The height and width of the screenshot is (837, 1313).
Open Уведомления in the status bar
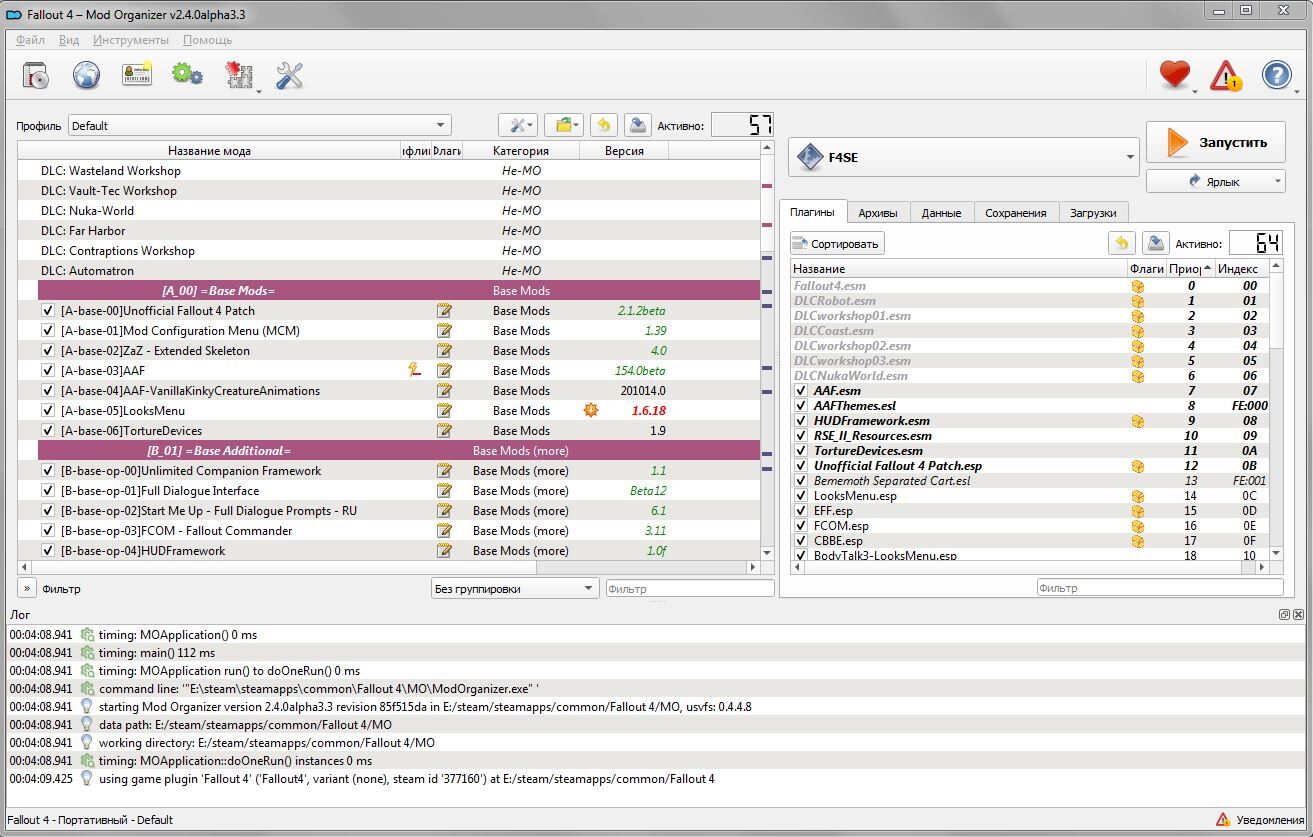point(1259,820)
